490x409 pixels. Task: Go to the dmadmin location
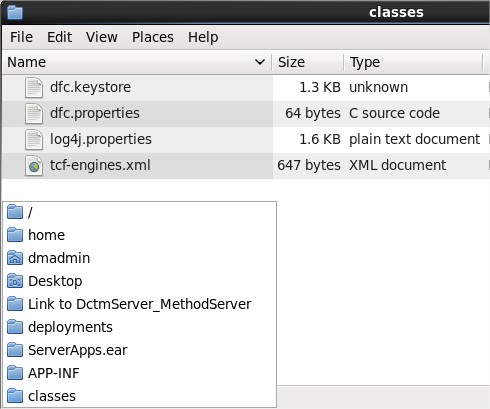click(x=59, y=258)
